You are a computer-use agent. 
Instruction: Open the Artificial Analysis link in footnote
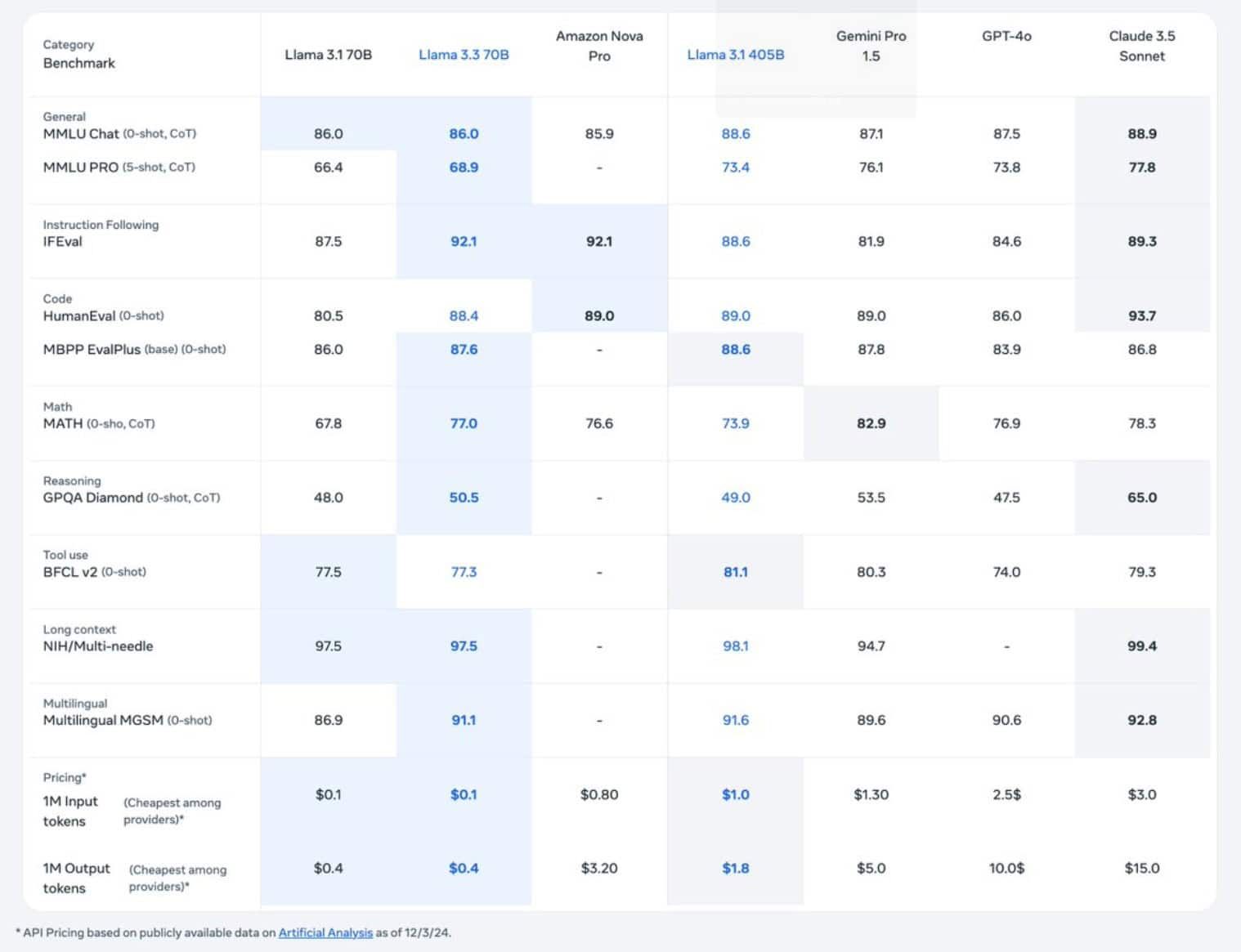point(325,932)
